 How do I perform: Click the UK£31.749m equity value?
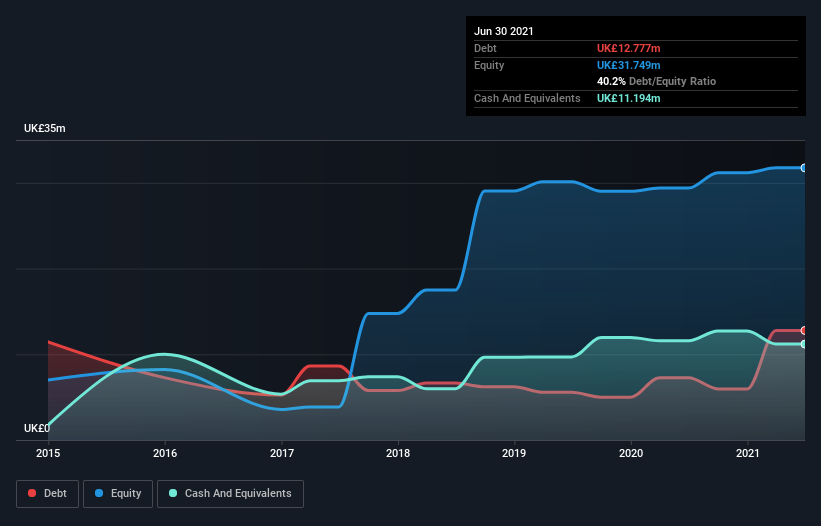pos(628,65)
